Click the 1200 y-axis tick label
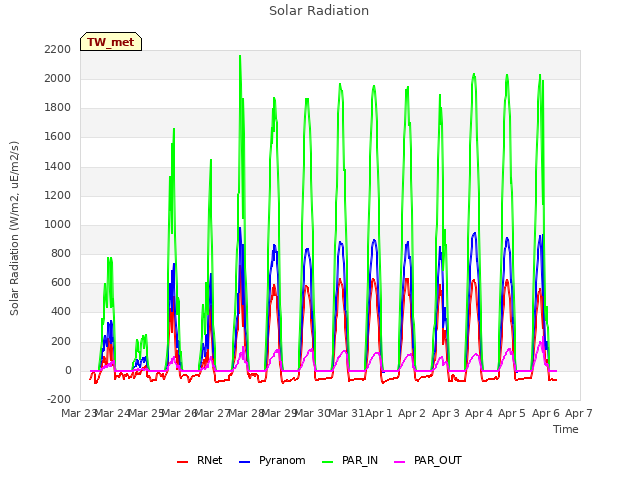640x480 pixels. tap(58, 195)
